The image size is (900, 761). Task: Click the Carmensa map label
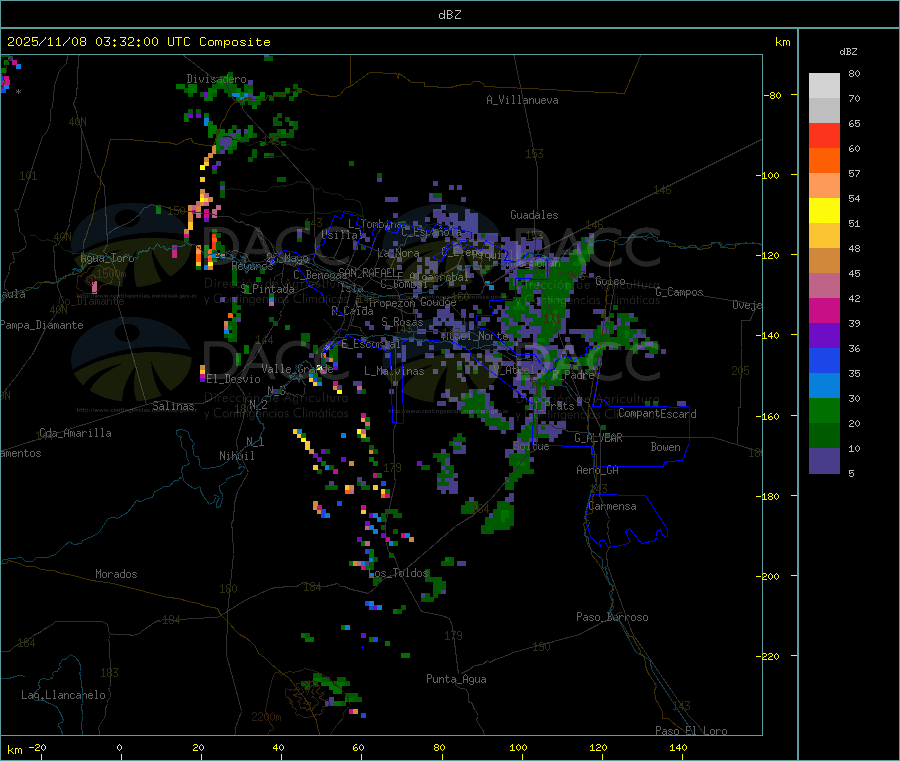(612, 506)
